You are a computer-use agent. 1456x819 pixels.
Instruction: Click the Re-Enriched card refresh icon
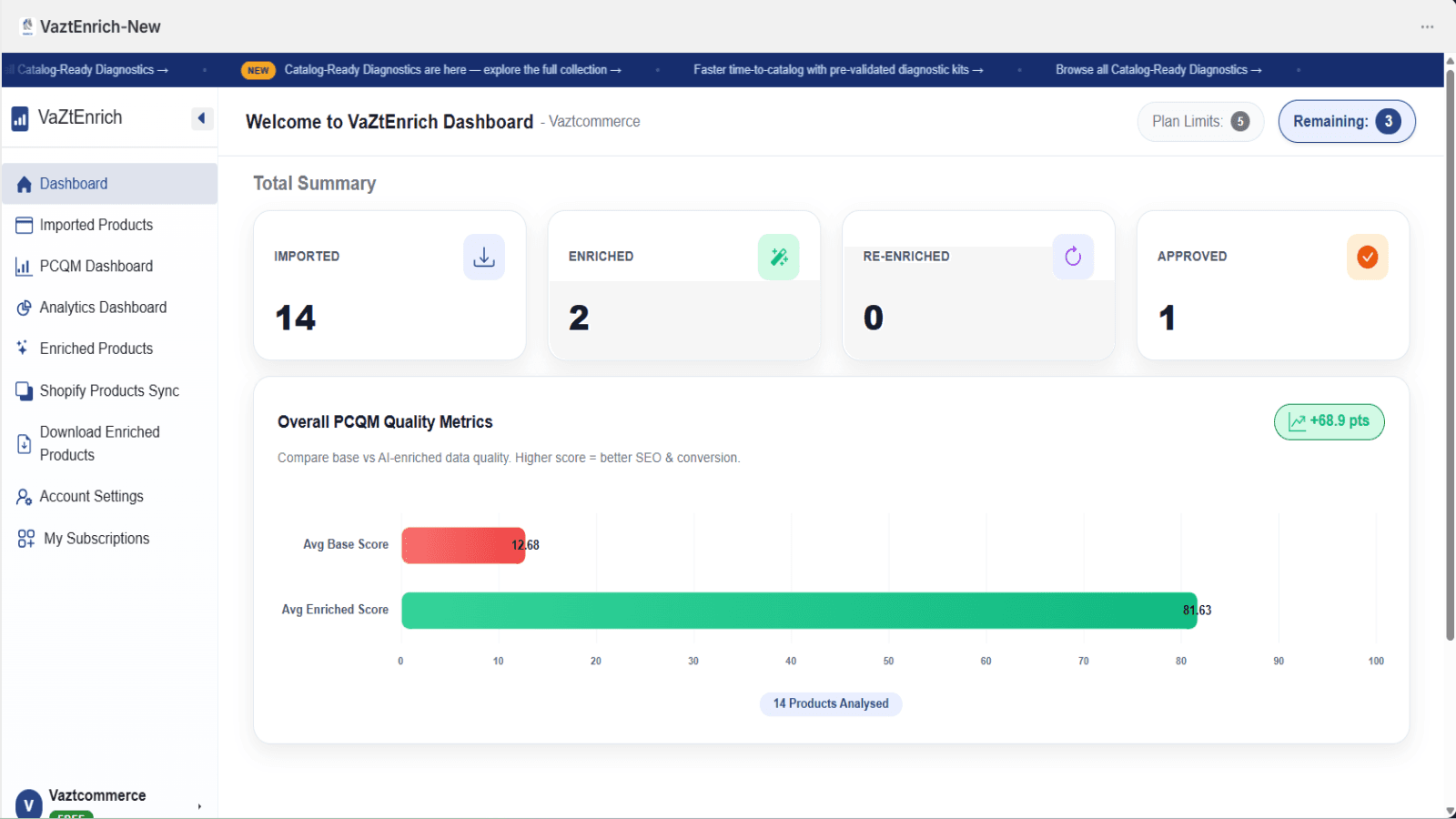click(x=1073, y=258)
